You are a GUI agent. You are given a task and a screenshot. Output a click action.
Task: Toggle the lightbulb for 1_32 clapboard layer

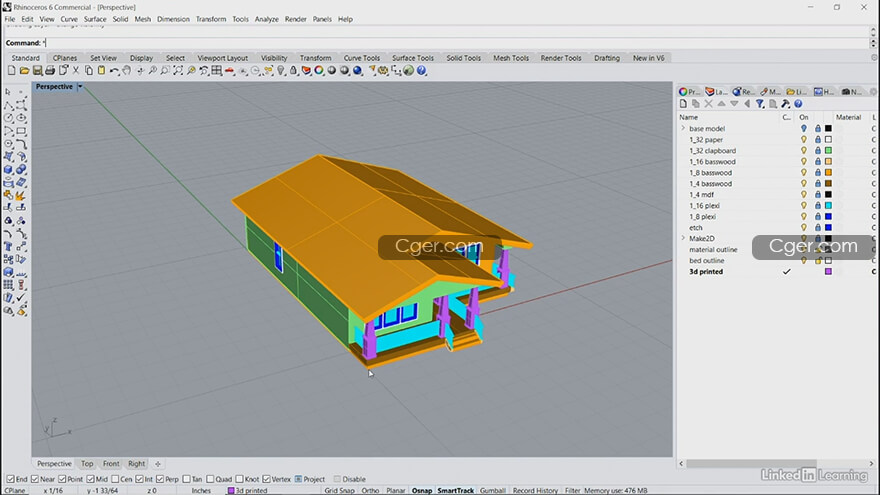pyautogui.click(x=803, y=151)
